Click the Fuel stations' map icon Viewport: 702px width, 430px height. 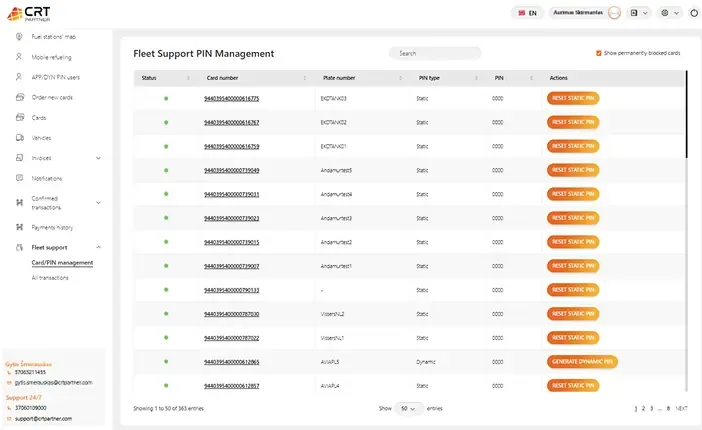[19, 37]
